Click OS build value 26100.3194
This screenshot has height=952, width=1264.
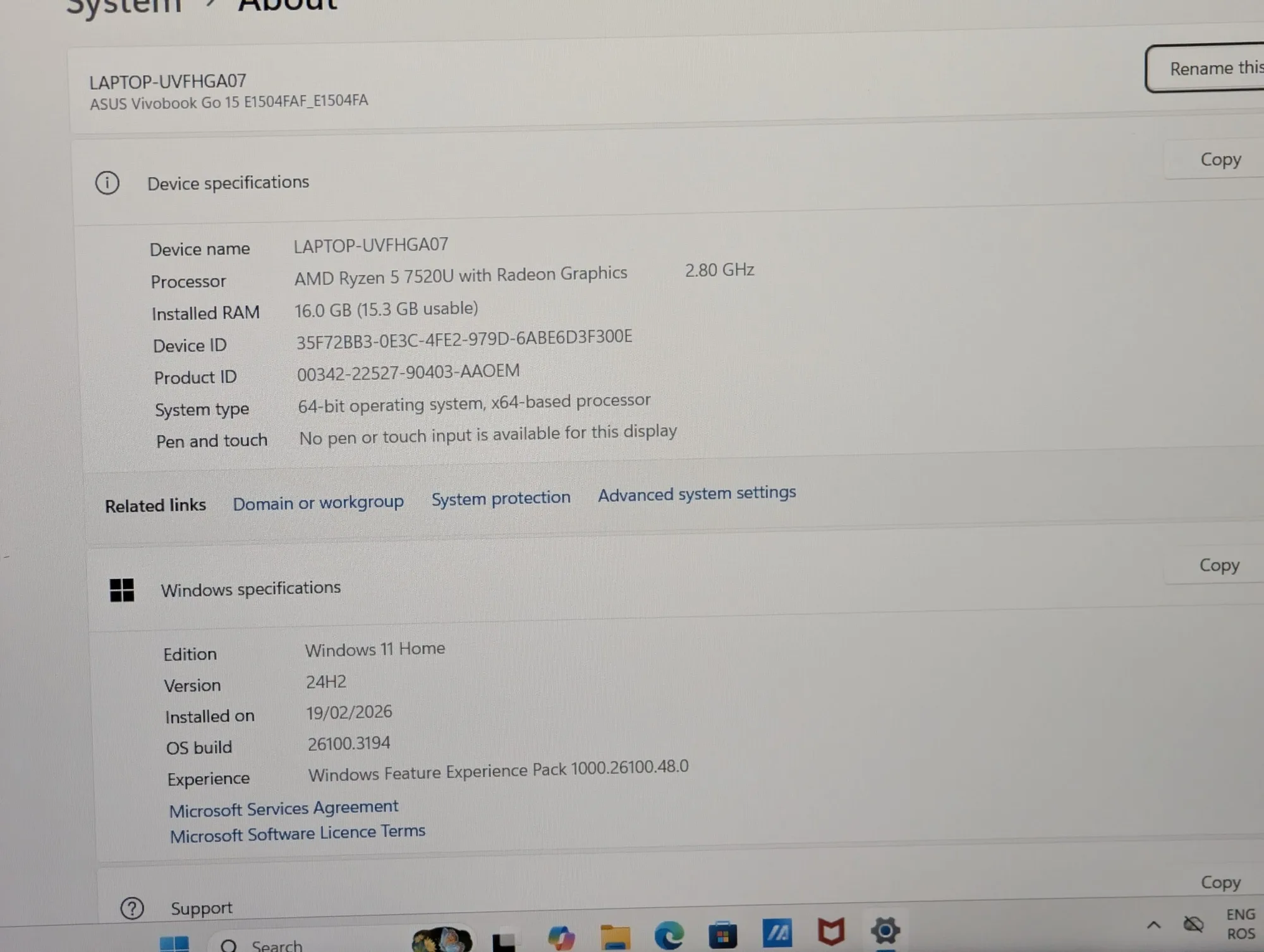(x=349, y=743)
